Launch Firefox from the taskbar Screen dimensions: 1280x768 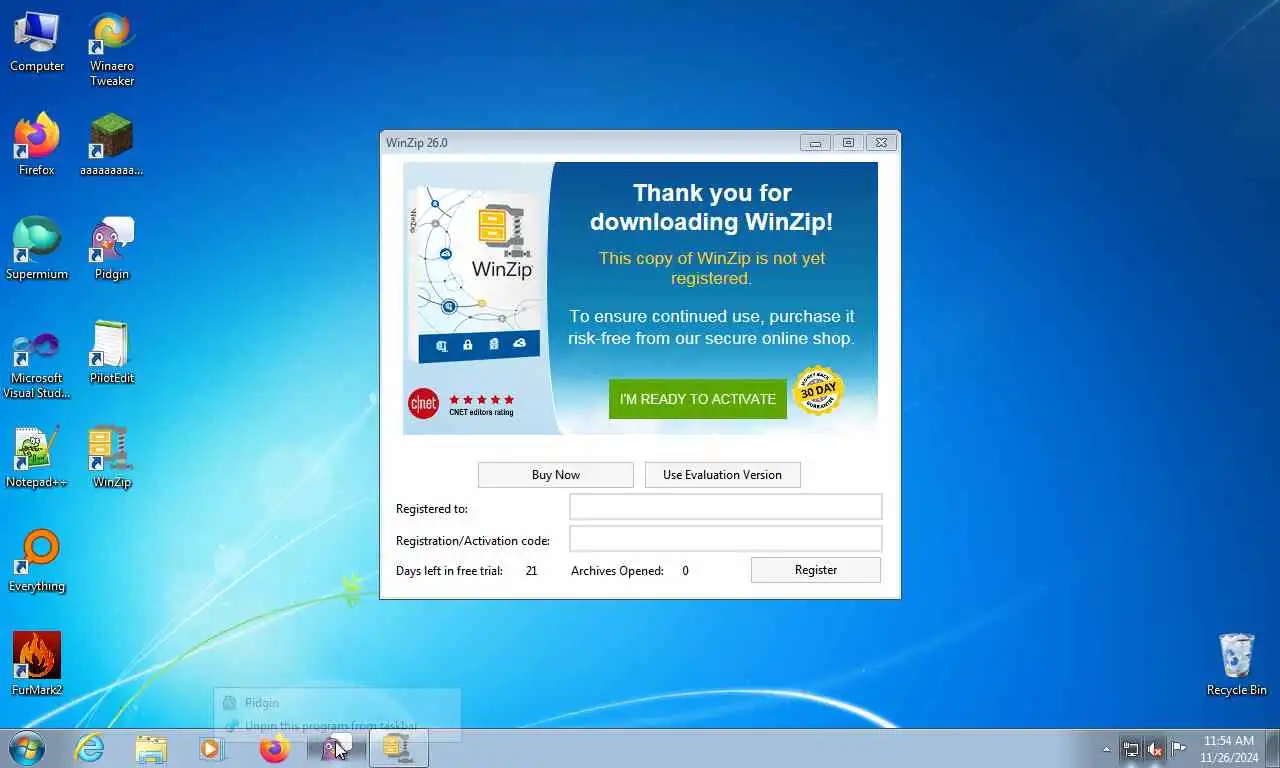[x=274, y=748]
